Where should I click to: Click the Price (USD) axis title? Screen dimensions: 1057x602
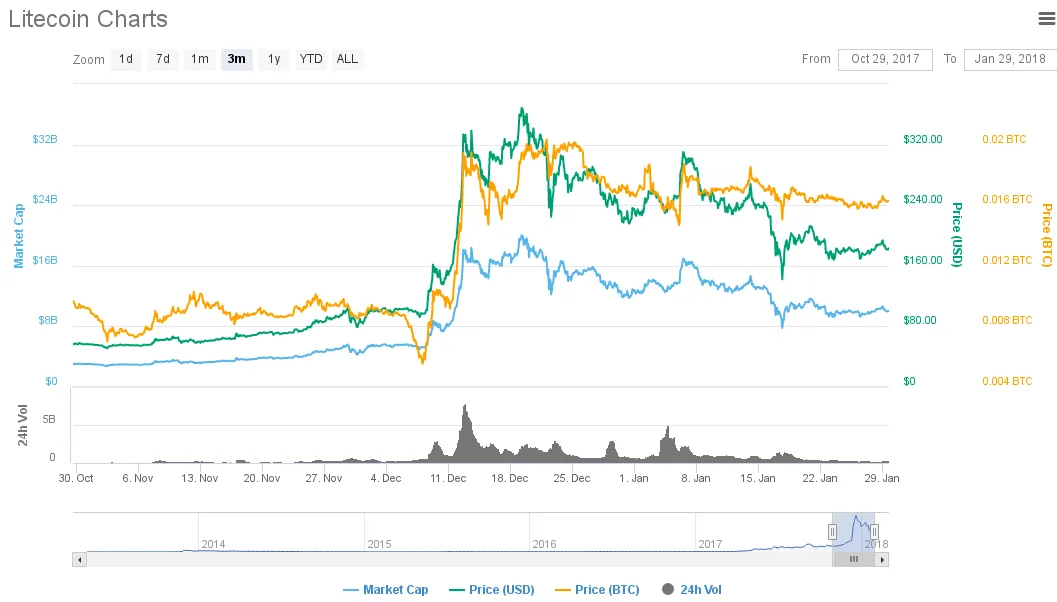[957, 234]
